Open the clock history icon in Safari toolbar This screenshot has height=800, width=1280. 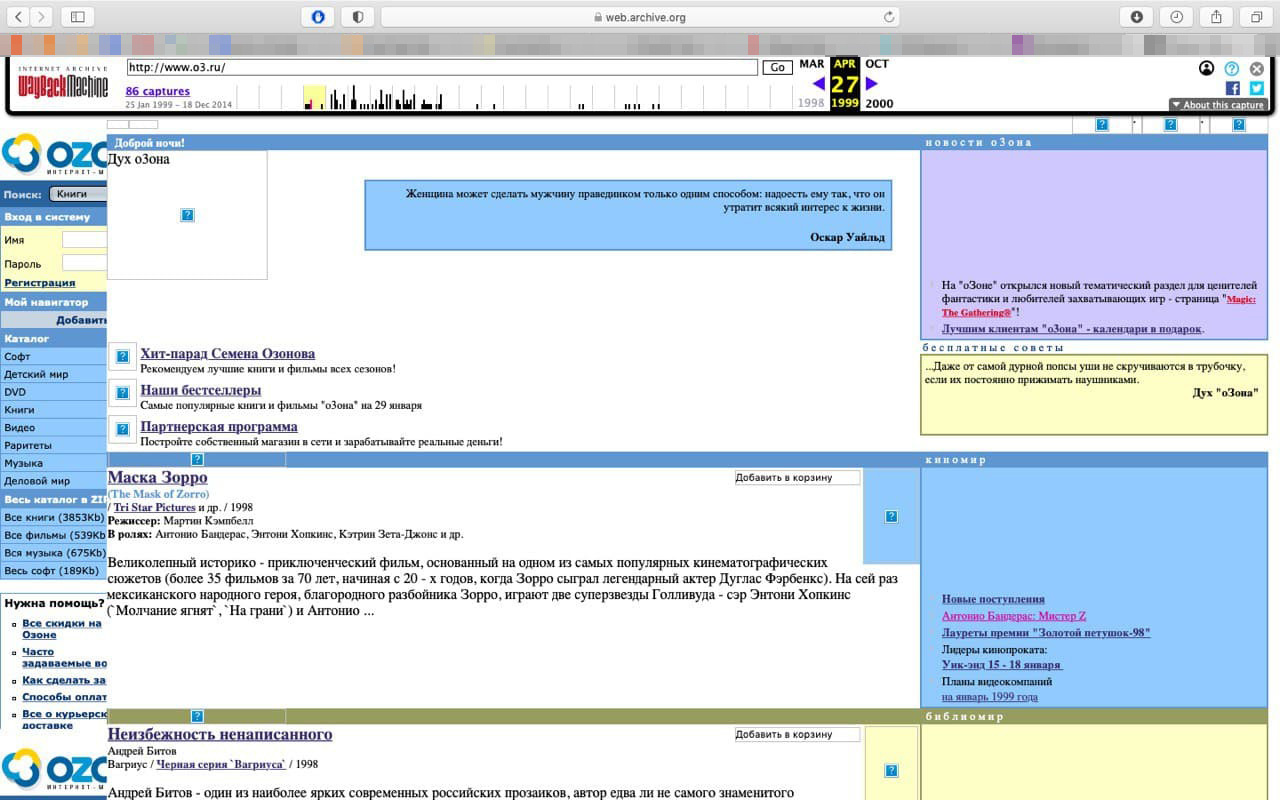1177,16
